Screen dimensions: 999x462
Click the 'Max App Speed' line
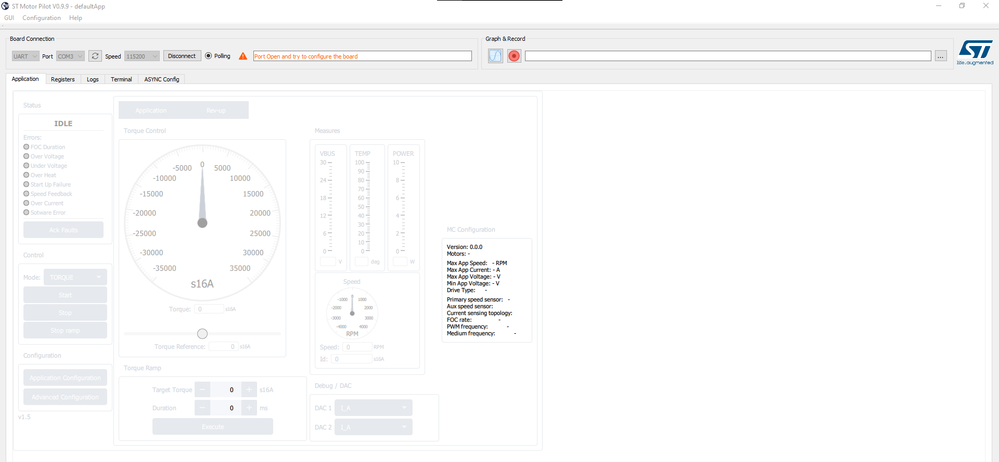point(477,263)
